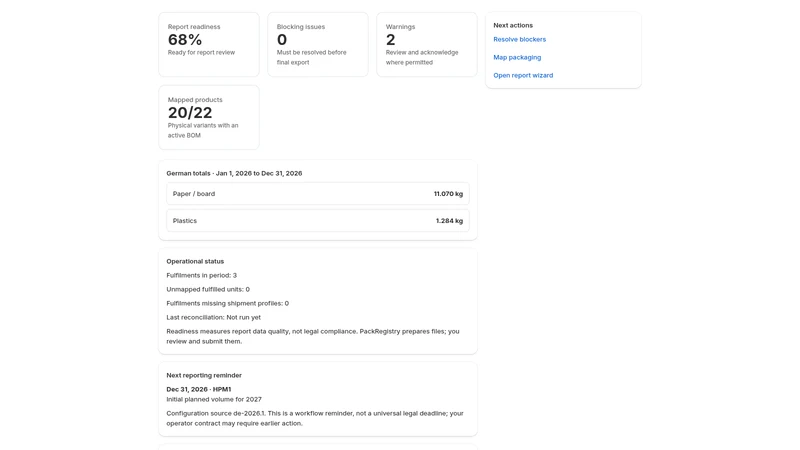
Task: Click 'Fulfilments missing shipment profiles: 0' line
Action: 228,304
